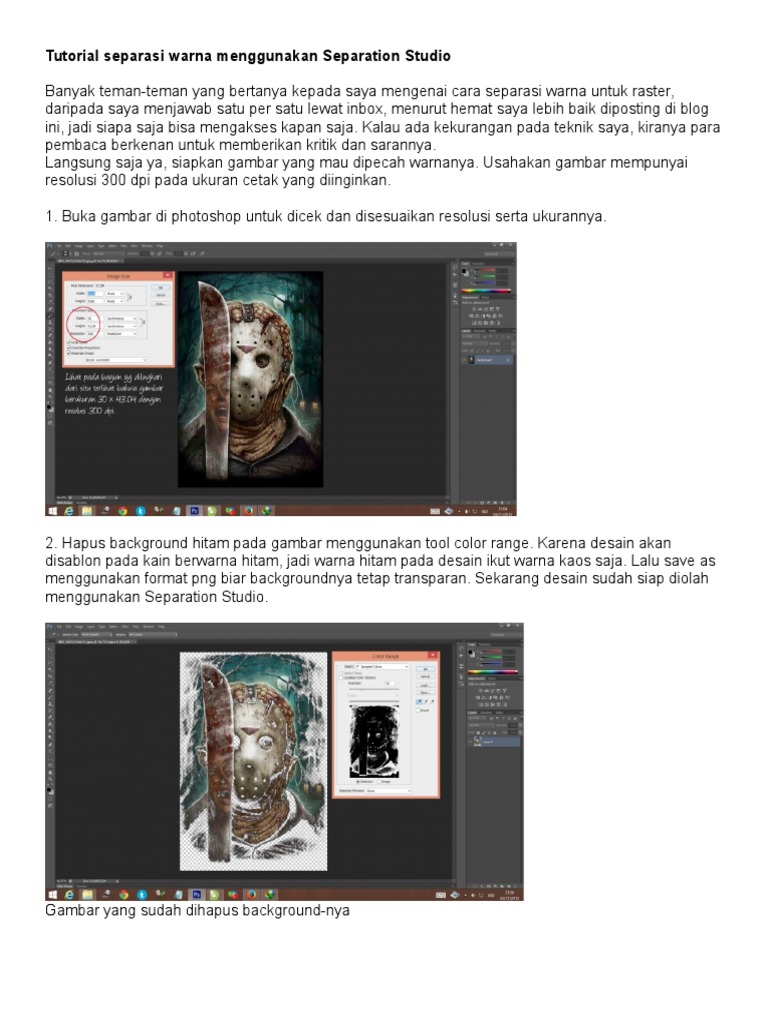Click Load button in Color Range dialog
The width and height of the screenshot is (768, 1024).
pyautogui.click(x=426, y=686)
